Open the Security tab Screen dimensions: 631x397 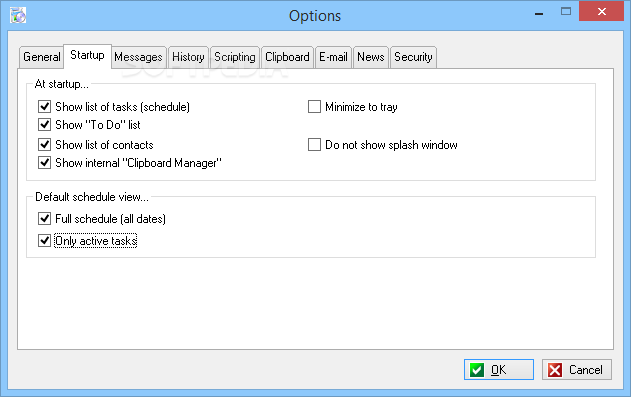click(x=413, y=57)
